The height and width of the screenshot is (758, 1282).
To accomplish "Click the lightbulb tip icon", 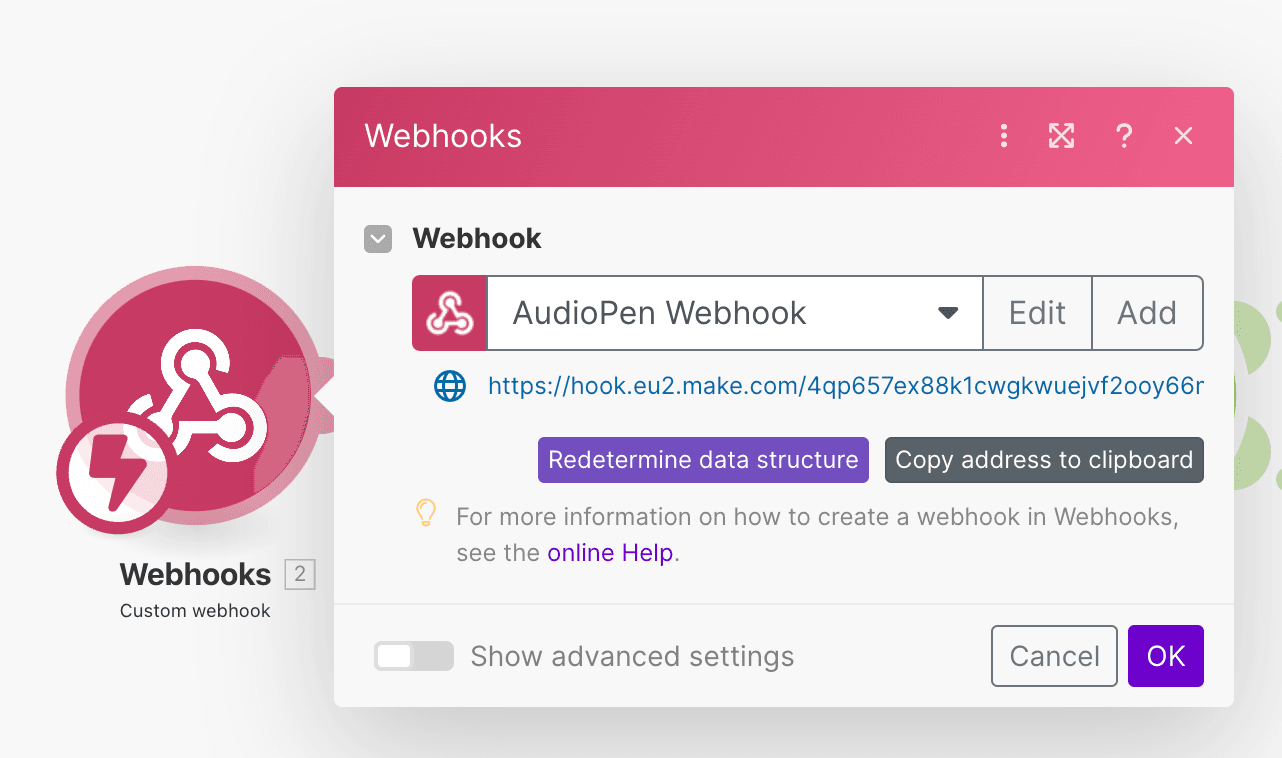I will click(427, 514).
